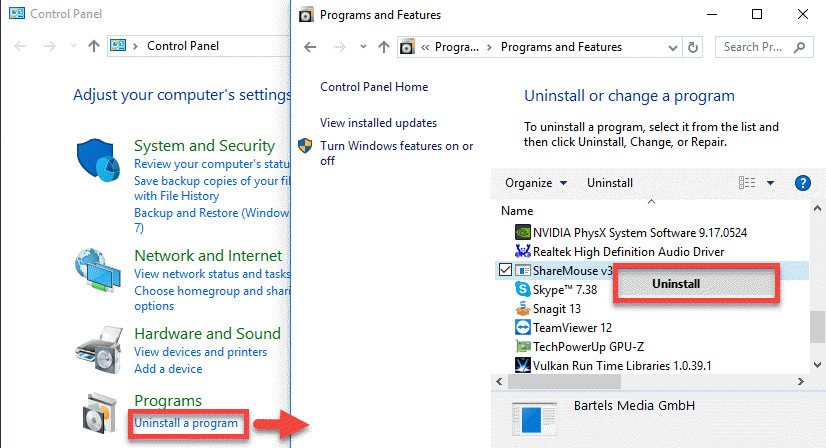Click the Hardware and Sound printer icon
This screenshot has height=448, width=826.
point(99,349)
